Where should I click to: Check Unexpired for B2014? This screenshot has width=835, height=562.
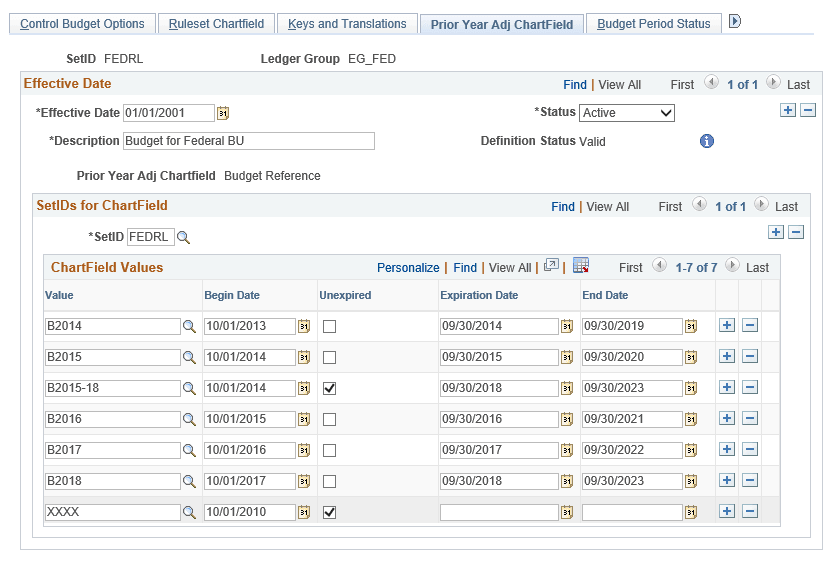click(x=330, y=327)
